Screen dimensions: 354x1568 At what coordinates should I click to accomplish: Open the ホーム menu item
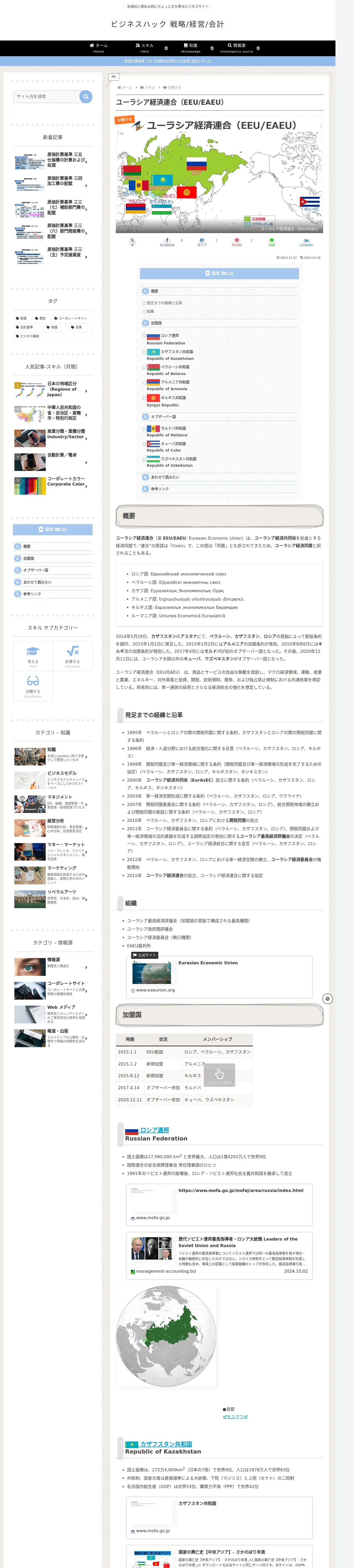pos(98,48)
